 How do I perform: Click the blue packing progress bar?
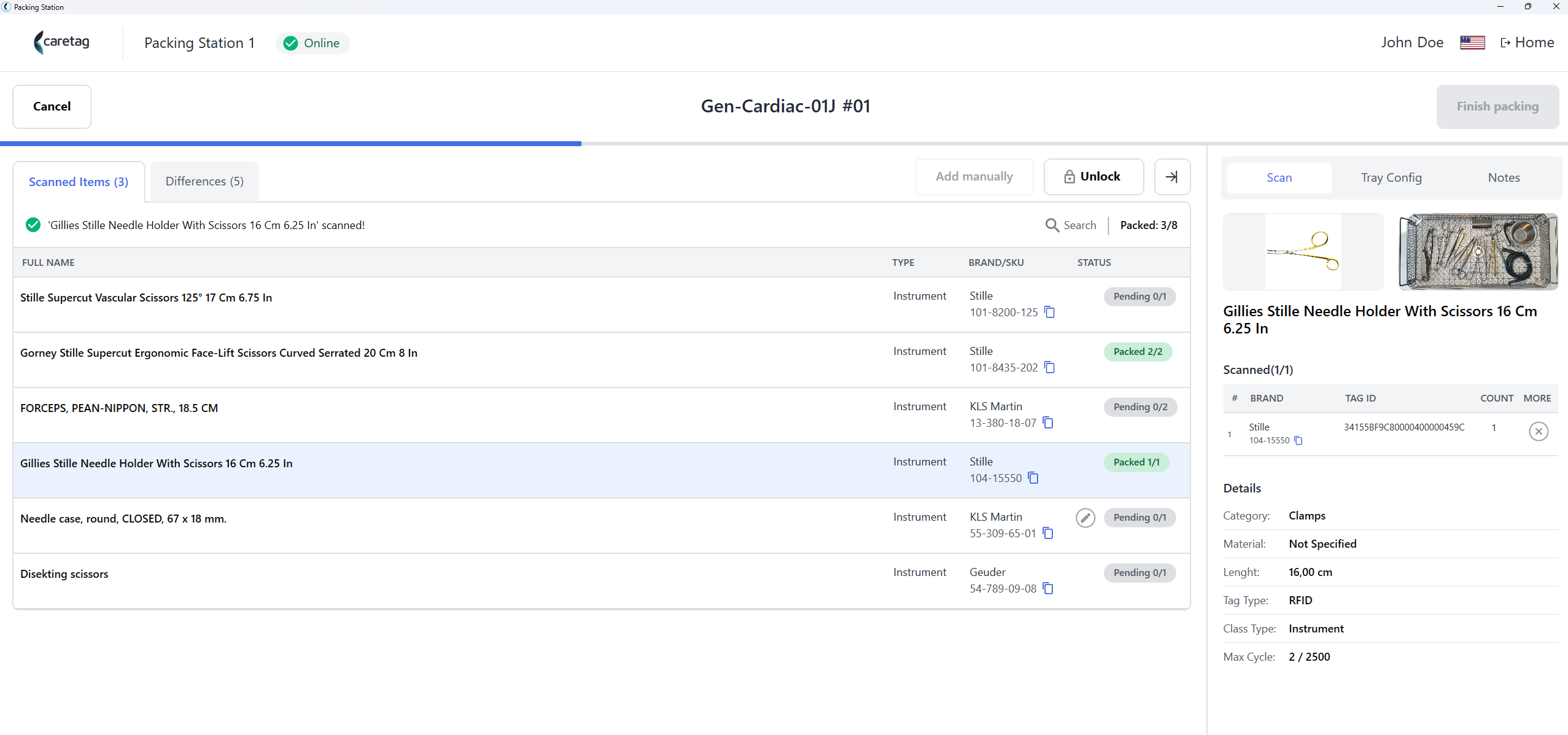click(x=290, y=144)
